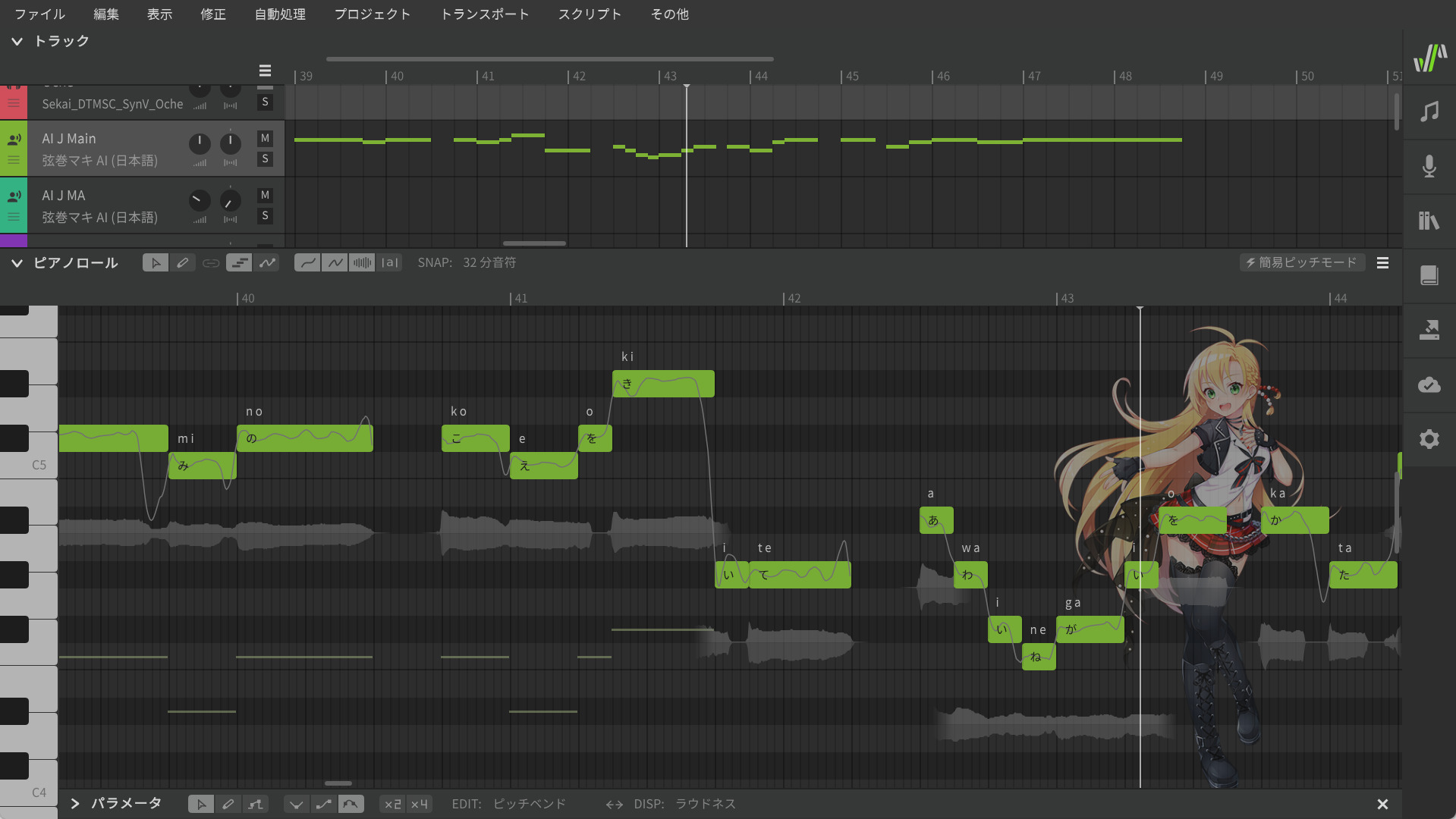Image resolution: width=1456 pixels, height=819 pixels.
Task: Open the プロジェクト menu
Action: pos(373,14)
